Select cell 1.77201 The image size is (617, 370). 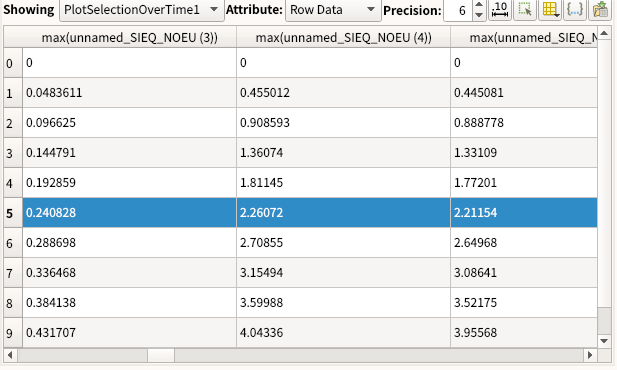[524, 183]
